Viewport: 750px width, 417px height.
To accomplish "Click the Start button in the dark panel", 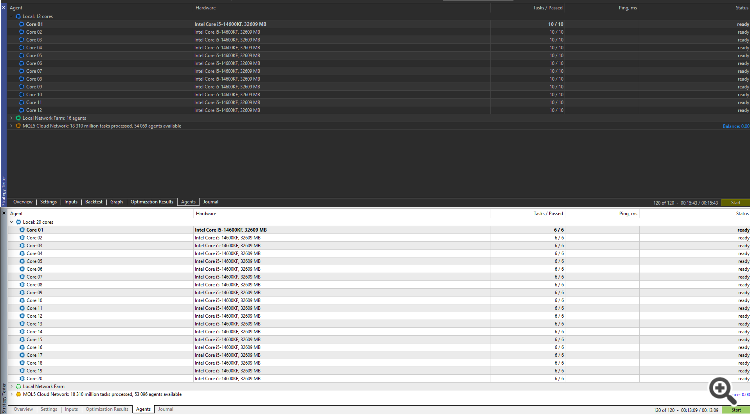I will (x=735, y=203).
